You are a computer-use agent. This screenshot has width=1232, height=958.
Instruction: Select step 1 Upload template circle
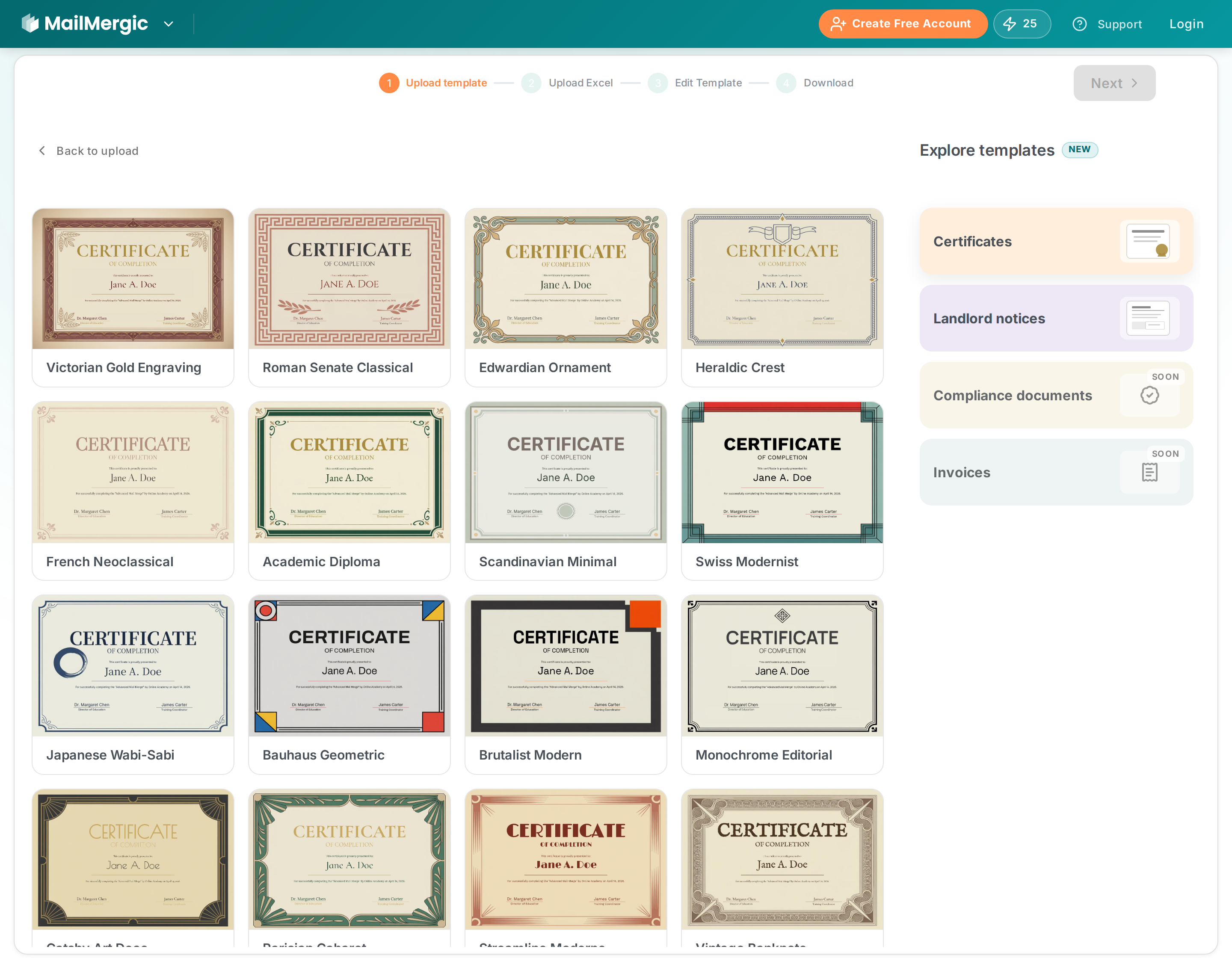[x=389, y=83]
